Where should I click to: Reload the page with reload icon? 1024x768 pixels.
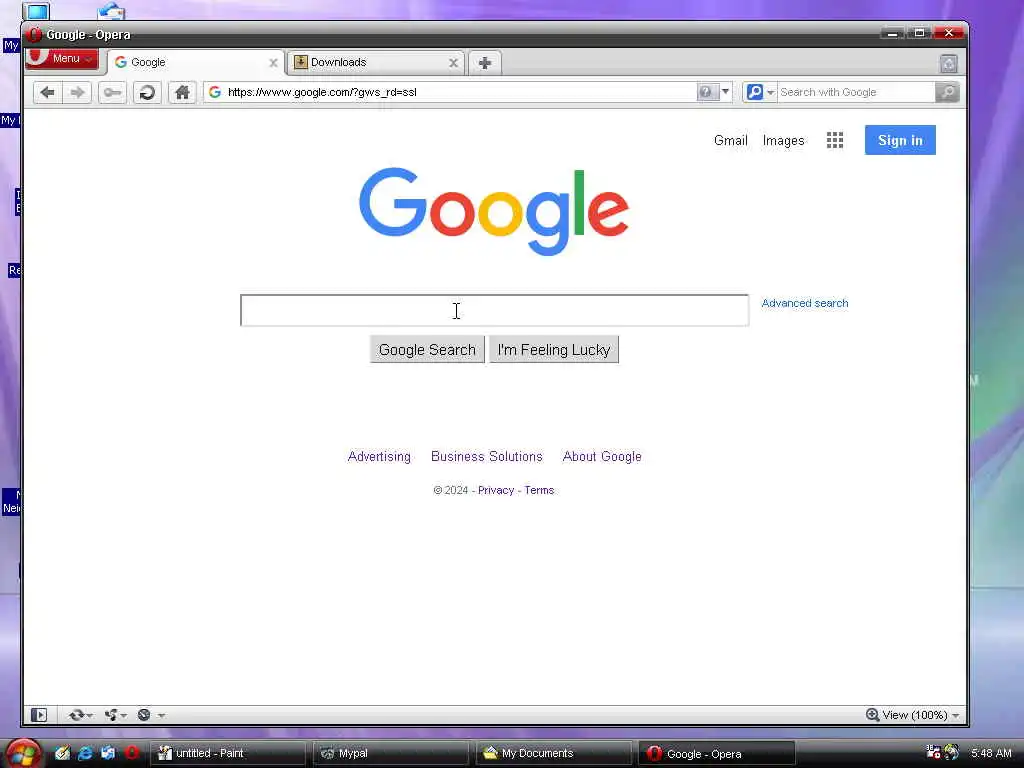click(x=147, y=93)
